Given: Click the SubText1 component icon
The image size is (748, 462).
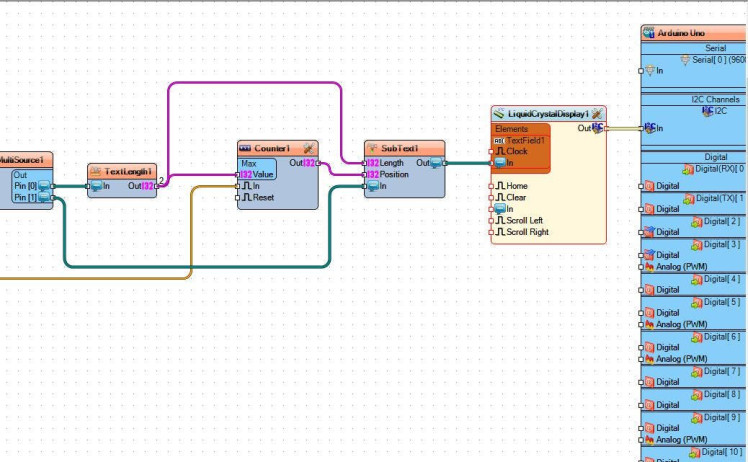Looking at the screenshot, I should pos(373,148).
